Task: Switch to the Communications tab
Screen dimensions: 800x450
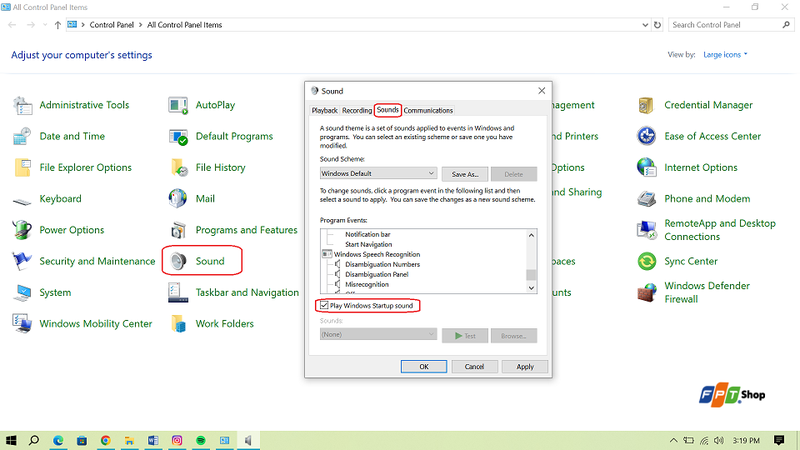Action: click(x=428, y=110)
